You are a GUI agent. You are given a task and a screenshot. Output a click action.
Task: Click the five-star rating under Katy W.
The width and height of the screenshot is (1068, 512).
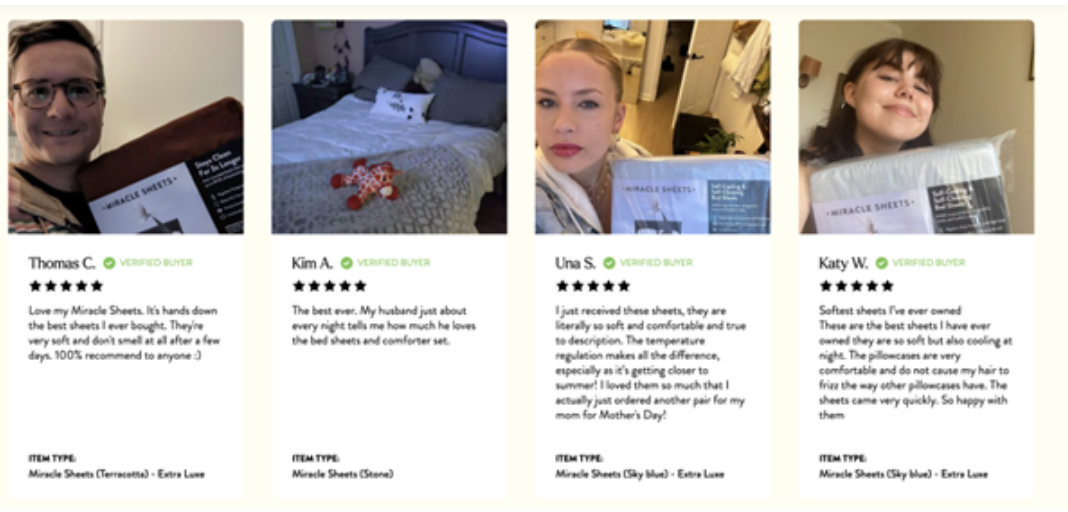coord(857,286)
